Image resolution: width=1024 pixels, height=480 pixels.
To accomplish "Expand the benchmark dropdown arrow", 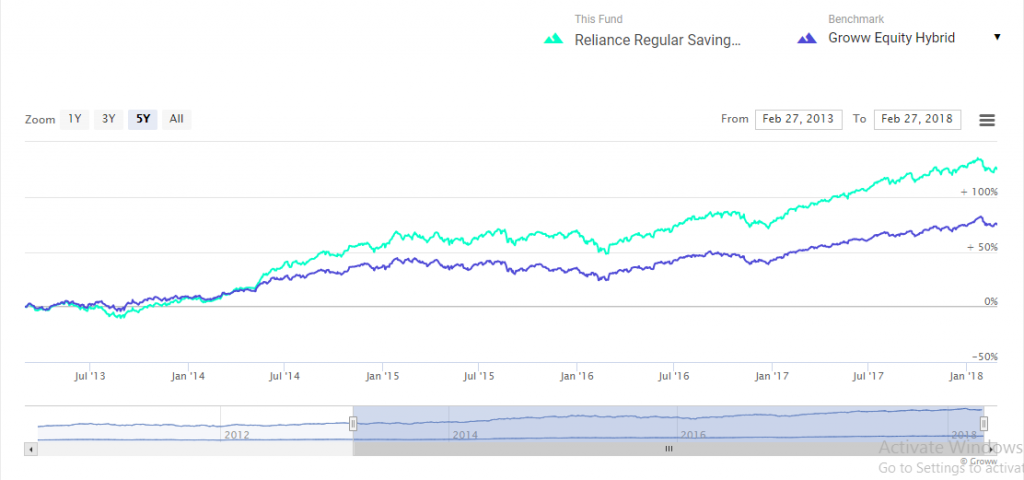I will [x=997, y=38].
